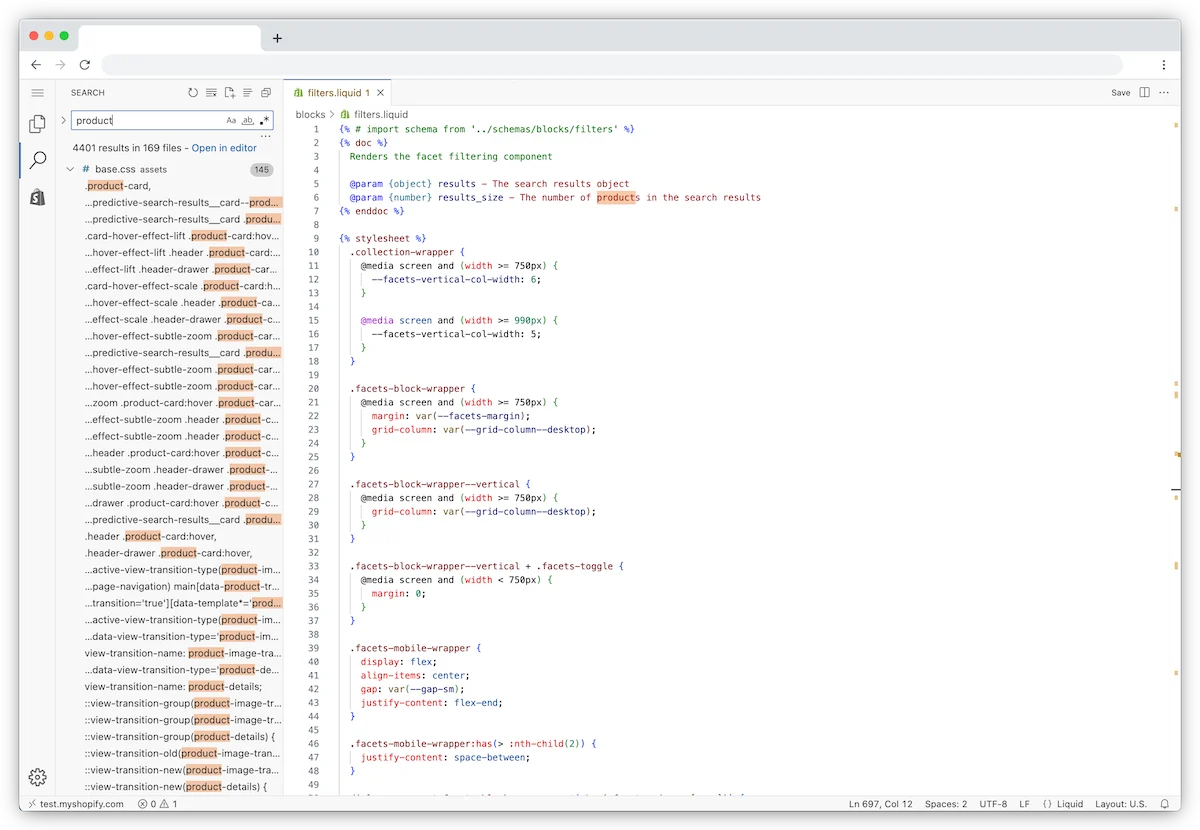Select the filters.liquid editor tab
1200x830 pixels.
click(x=338, y=93)
